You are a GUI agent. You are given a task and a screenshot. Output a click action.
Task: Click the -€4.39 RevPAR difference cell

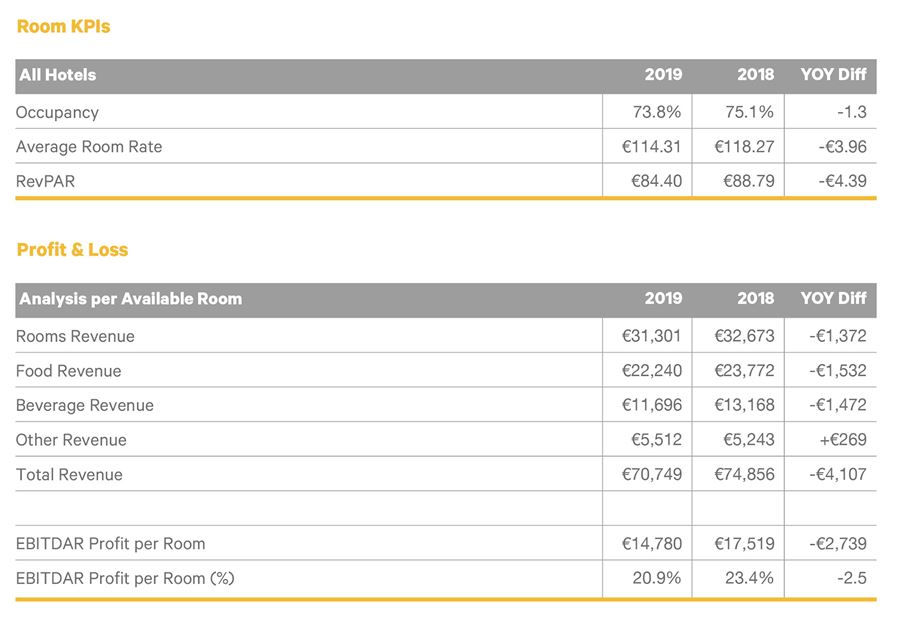tap(838, 181)
